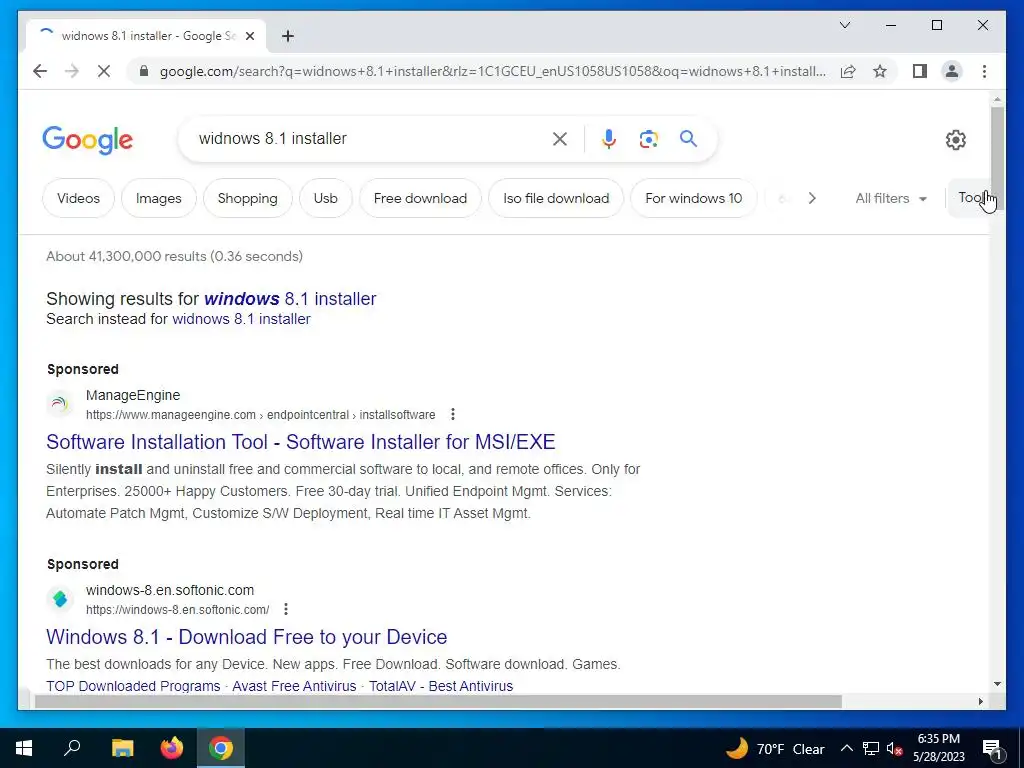Open network settings tray icon
Image resolution: width=1024 pixels, height=768 pixels.
pyautogui.click(x=871, y=748)
